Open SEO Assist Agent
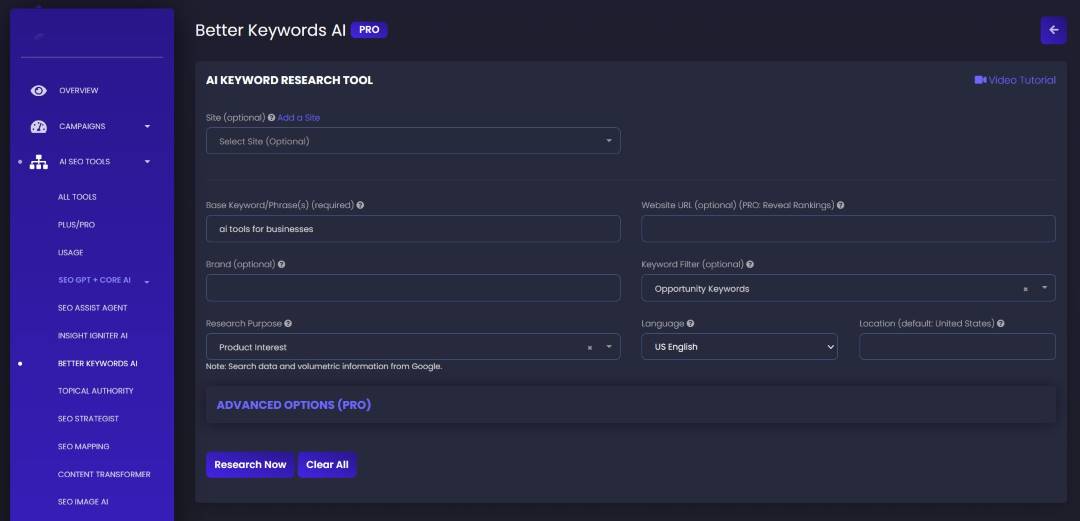Screen dimensions: 1080x521 [x=92, y=308]
